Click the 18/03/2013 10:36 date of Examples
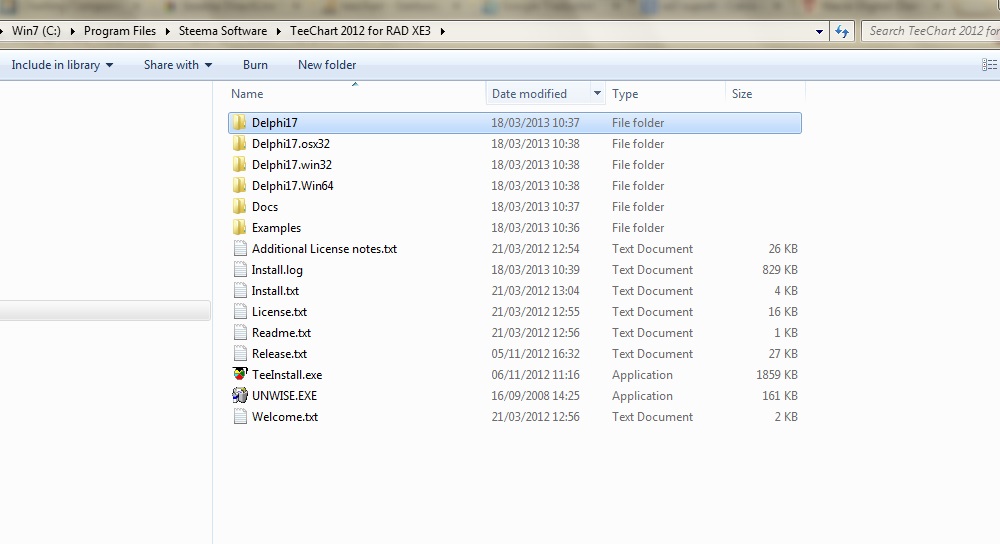 click(x=536, y=228)
